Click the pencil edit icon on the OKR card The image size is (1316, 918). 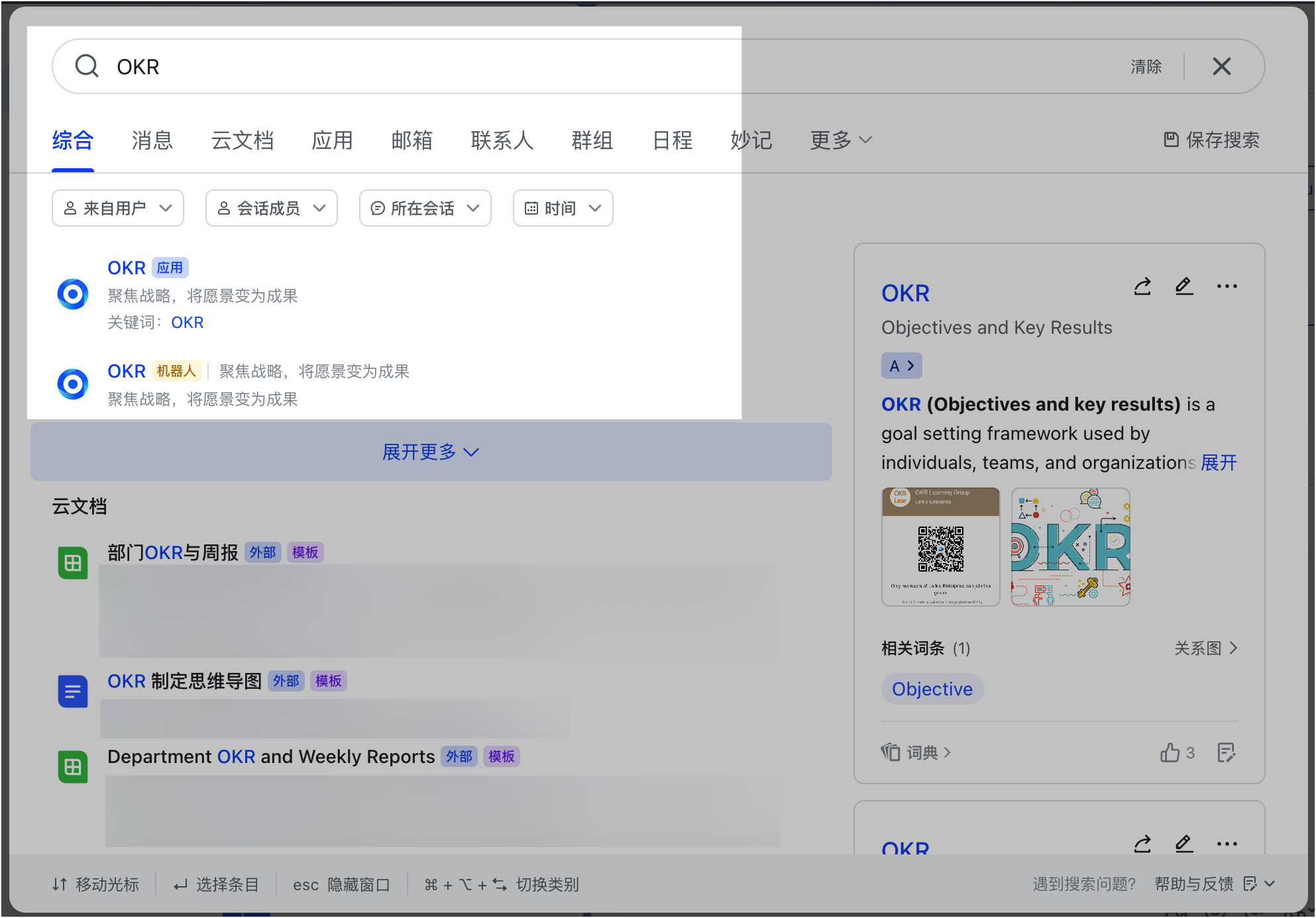(1184, 286)
